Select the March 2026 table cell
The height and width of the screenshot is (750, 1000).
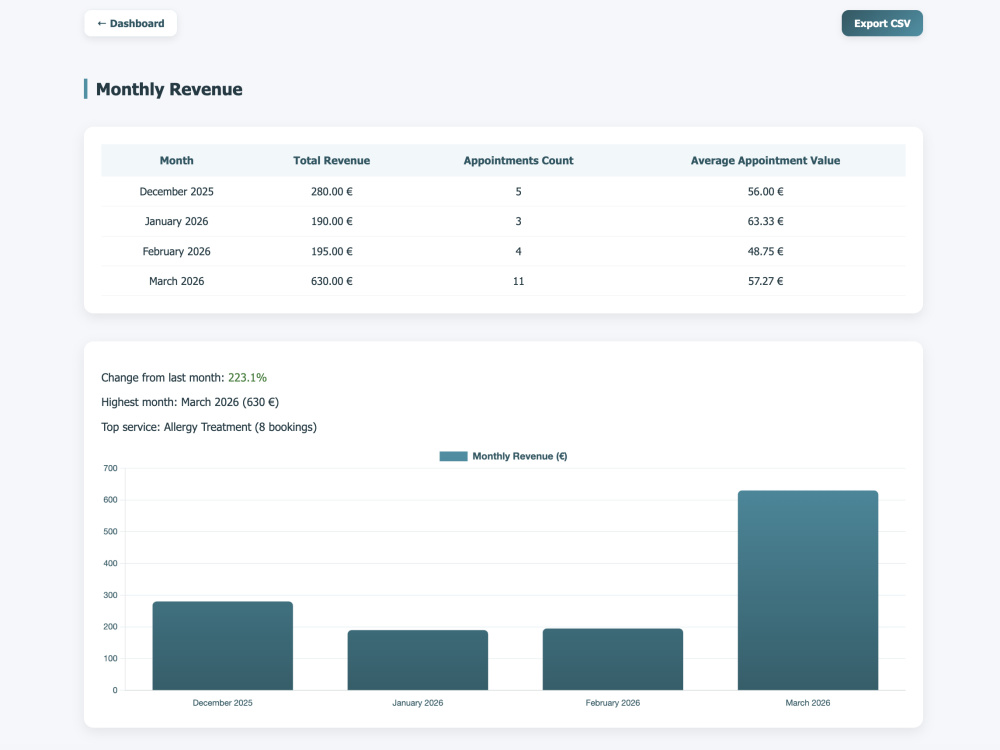[177, 281]
